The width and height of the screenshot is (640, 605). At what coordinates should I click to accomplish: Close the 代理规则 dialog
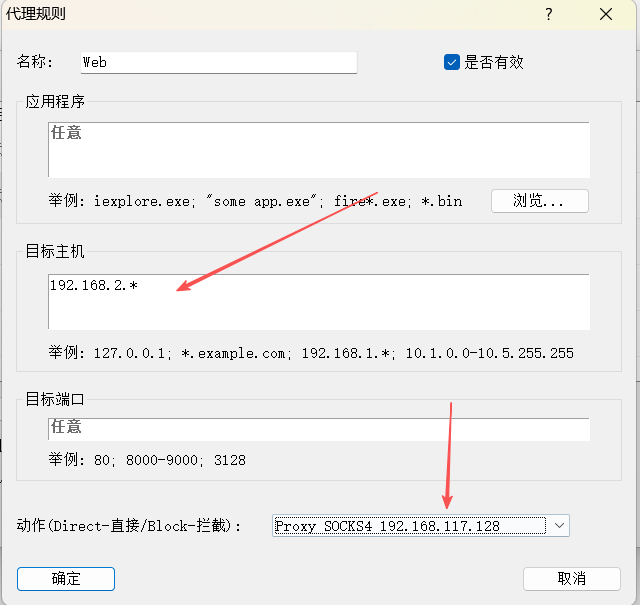click(x=606, y=14)
